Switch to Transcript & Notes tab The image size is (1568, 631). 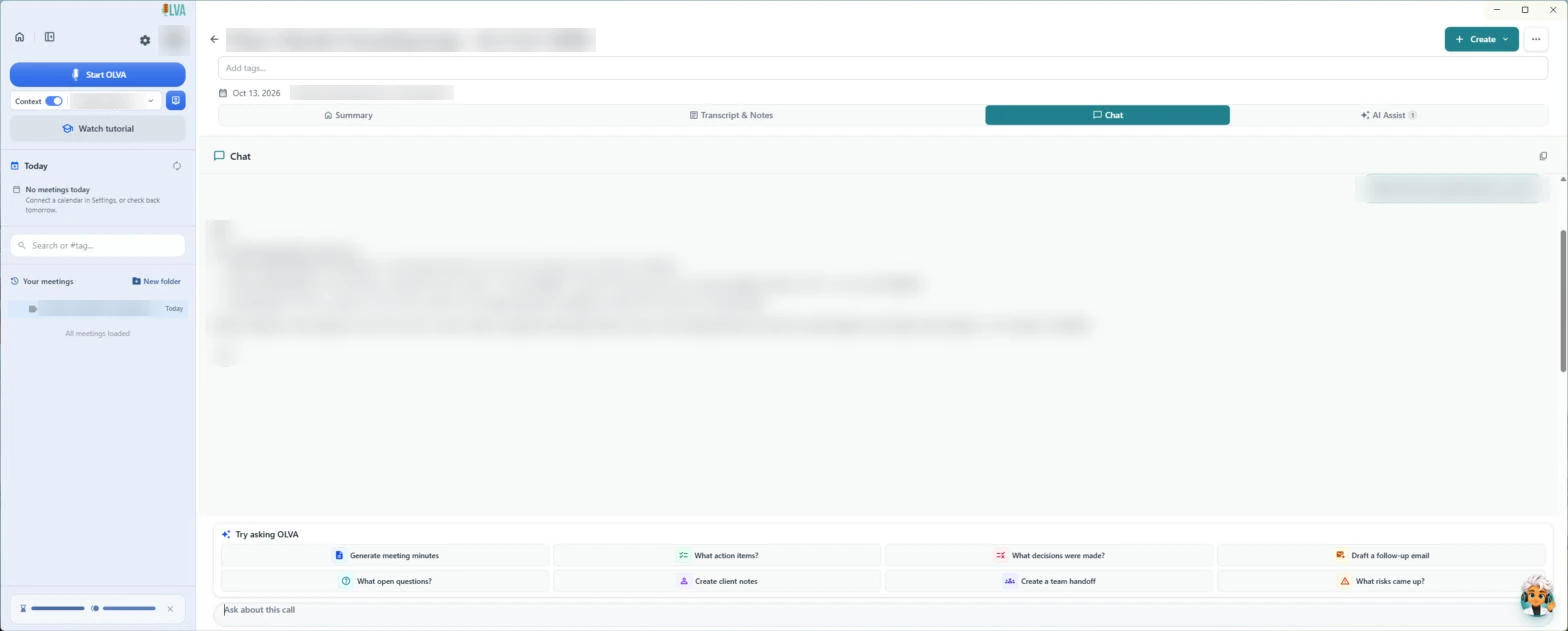click(x=732, y=115)
